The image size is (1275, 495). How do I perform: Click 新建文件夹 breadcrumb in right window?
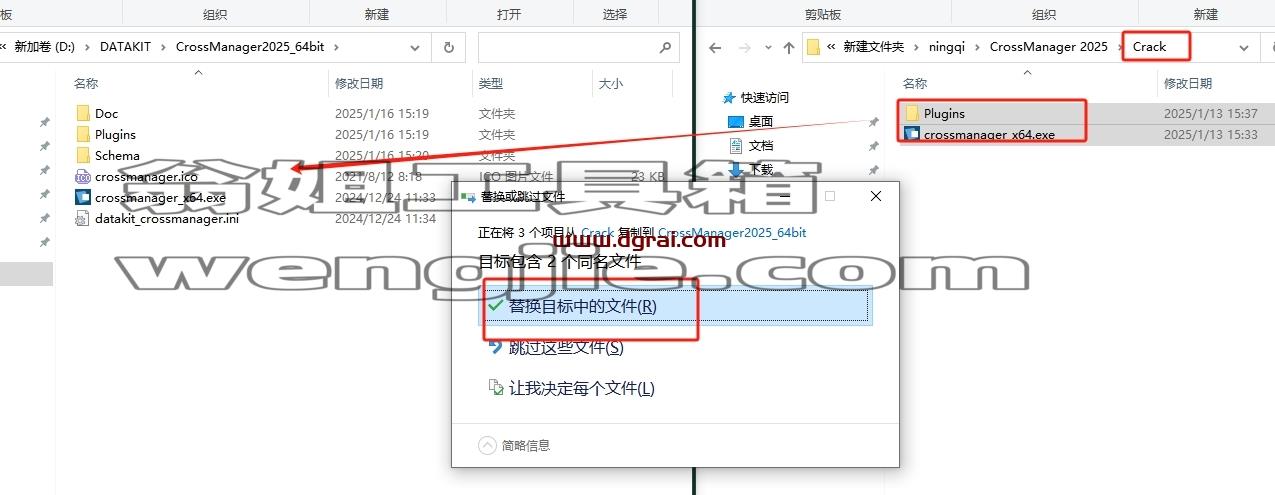873,47
